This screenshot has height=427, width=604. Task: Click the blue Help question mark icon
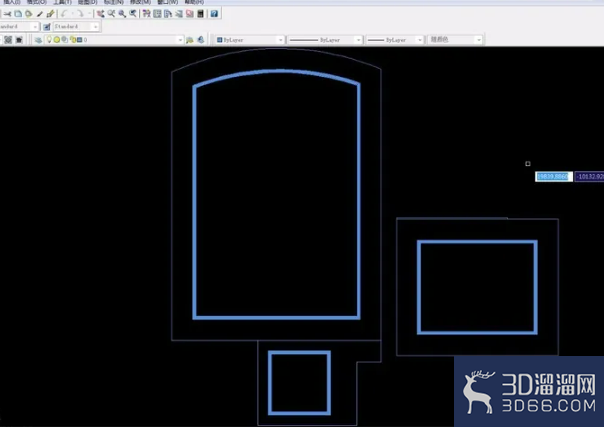214,14
